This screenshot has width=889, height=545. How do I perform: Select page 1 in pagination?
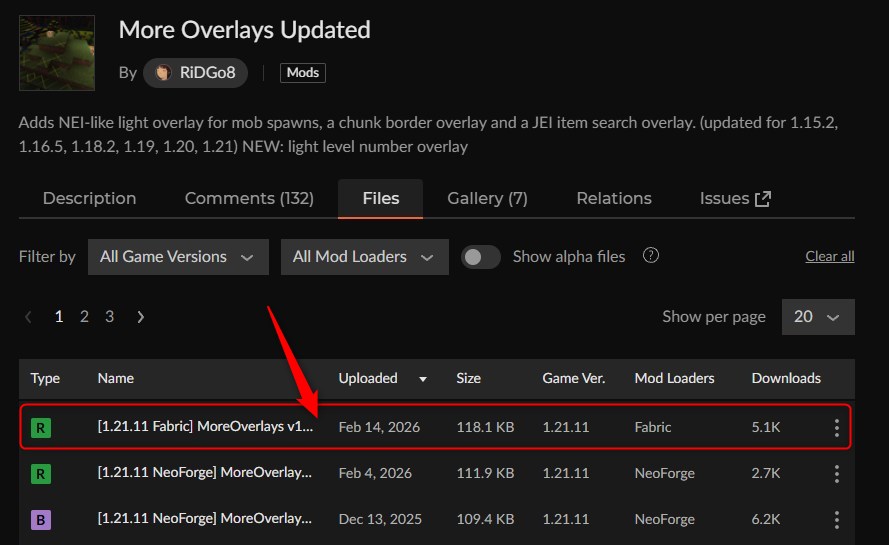pos(58,316)
